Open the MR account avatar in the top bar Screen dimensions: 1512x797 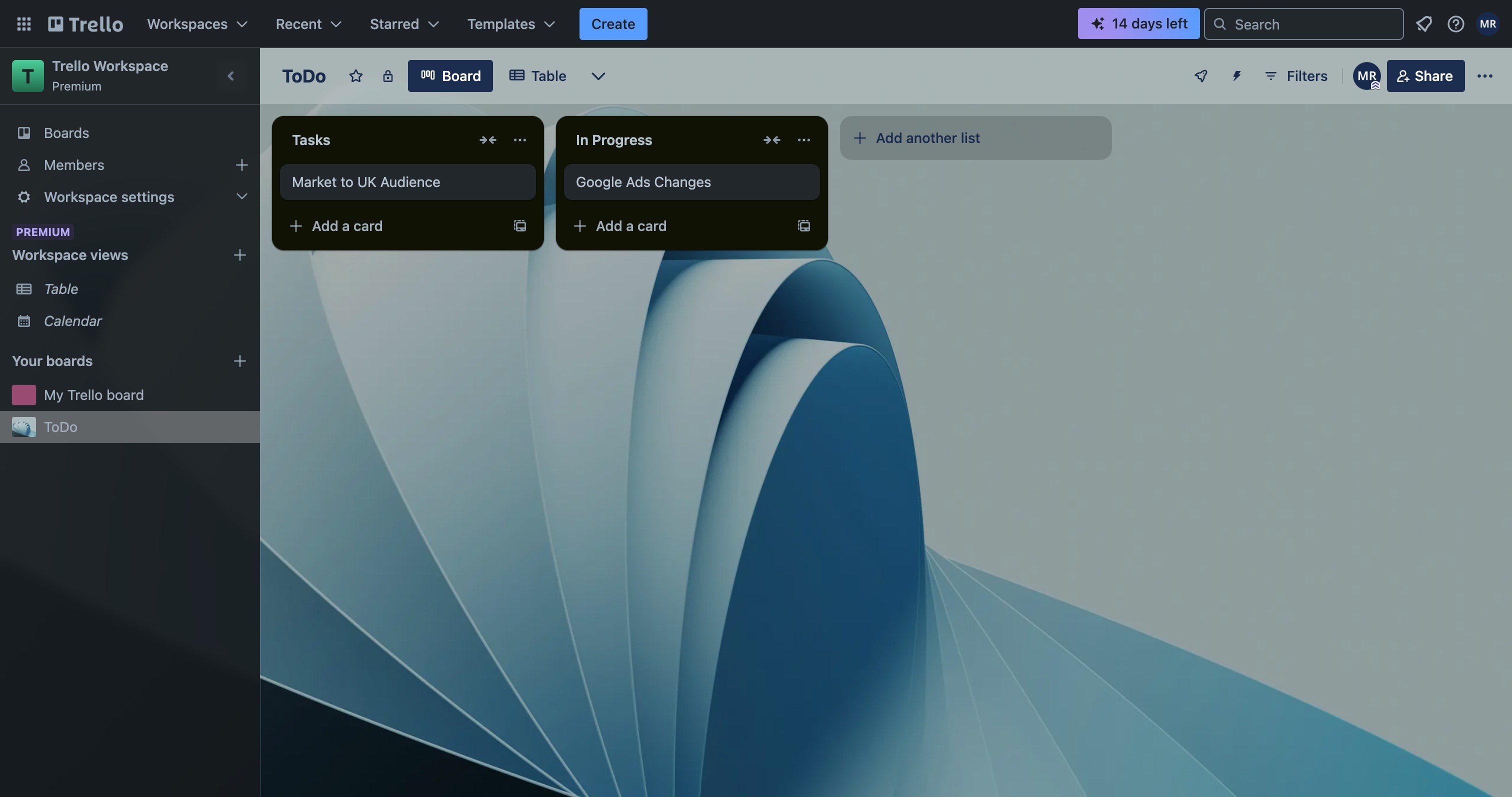[1487, 24]
